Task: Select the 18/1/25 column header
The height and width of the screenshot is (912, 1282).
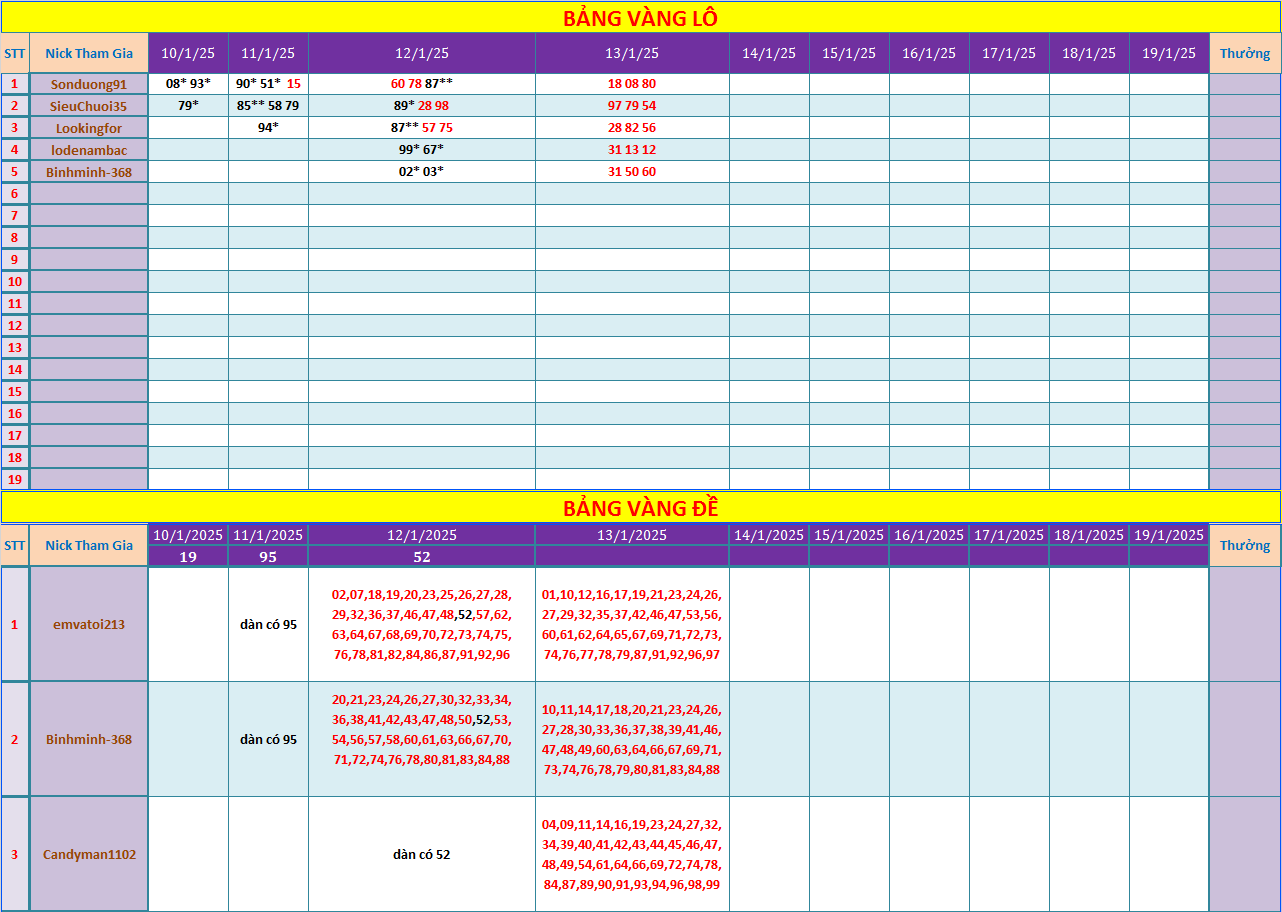Action: point(1089,53)
